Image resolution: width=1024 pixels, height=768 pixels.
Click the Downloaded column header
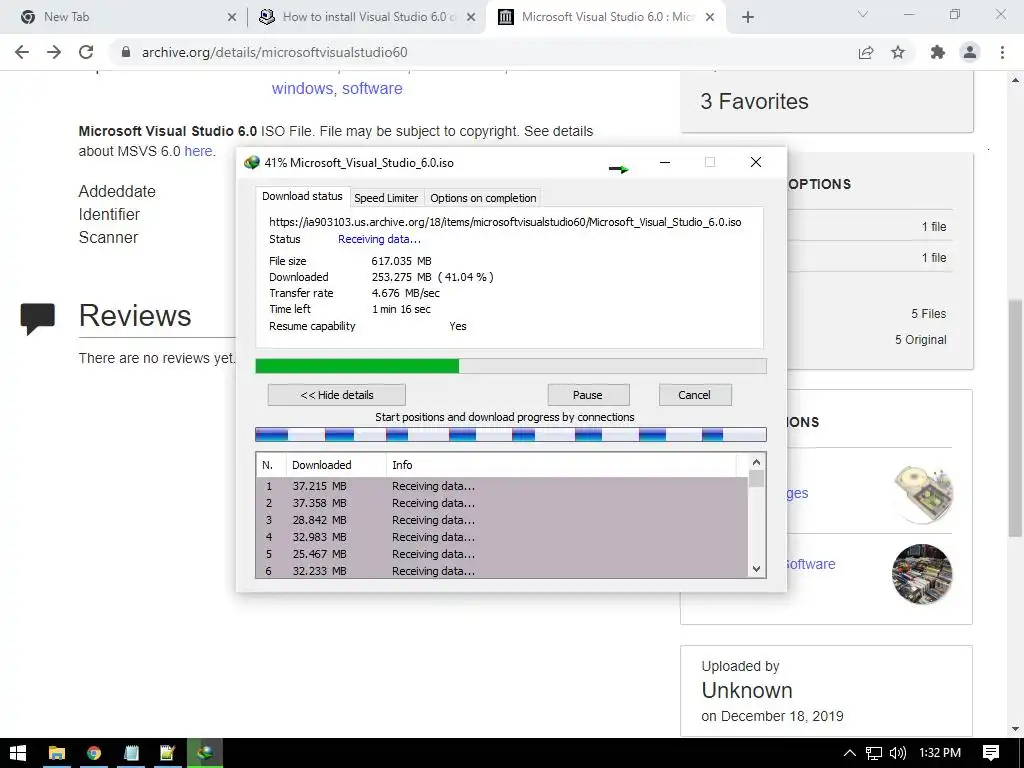[336, 465]
